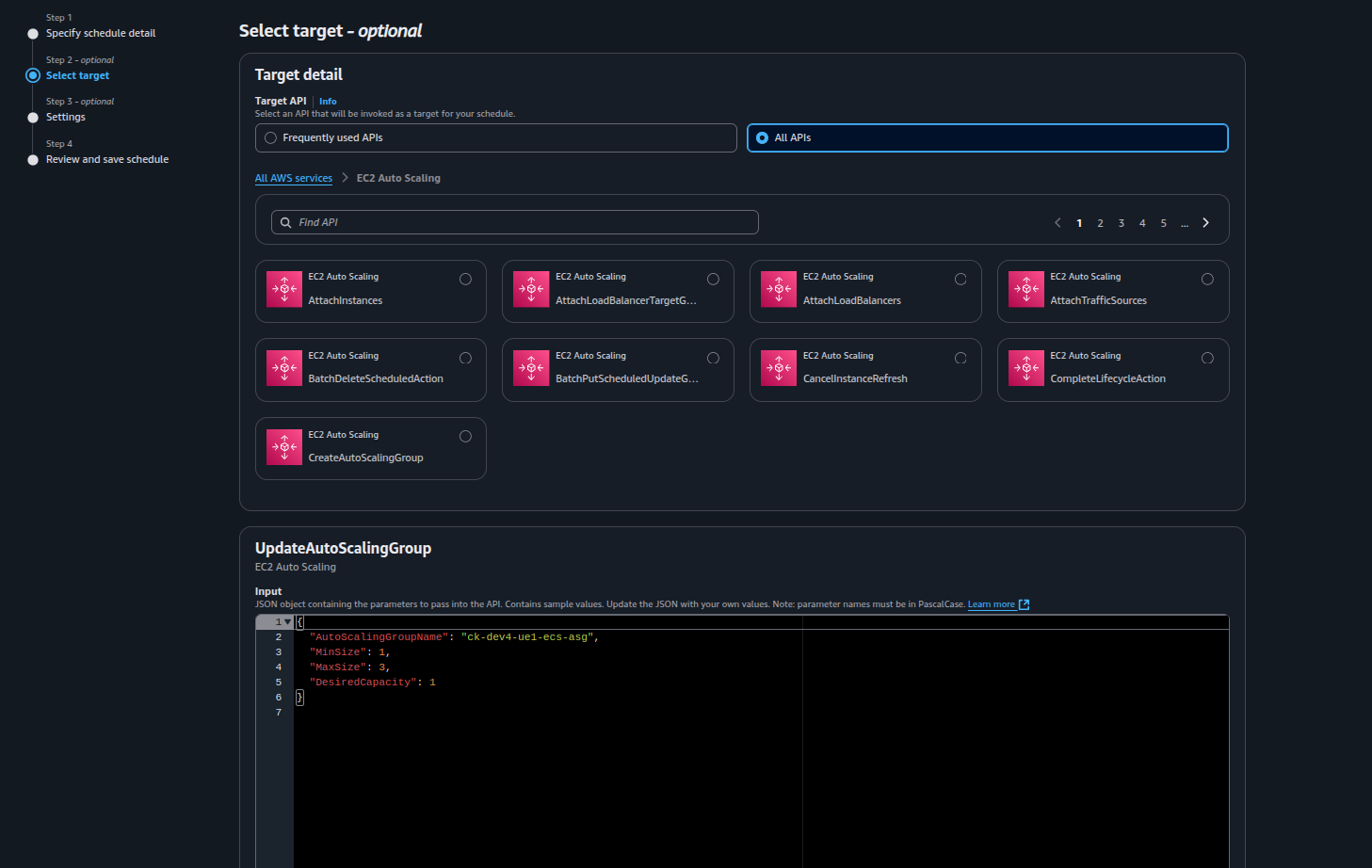This screenshot has width=1372, height=868.
Task: Select the CancelInstanceRefresh radio button
Action: pos(960,359)
